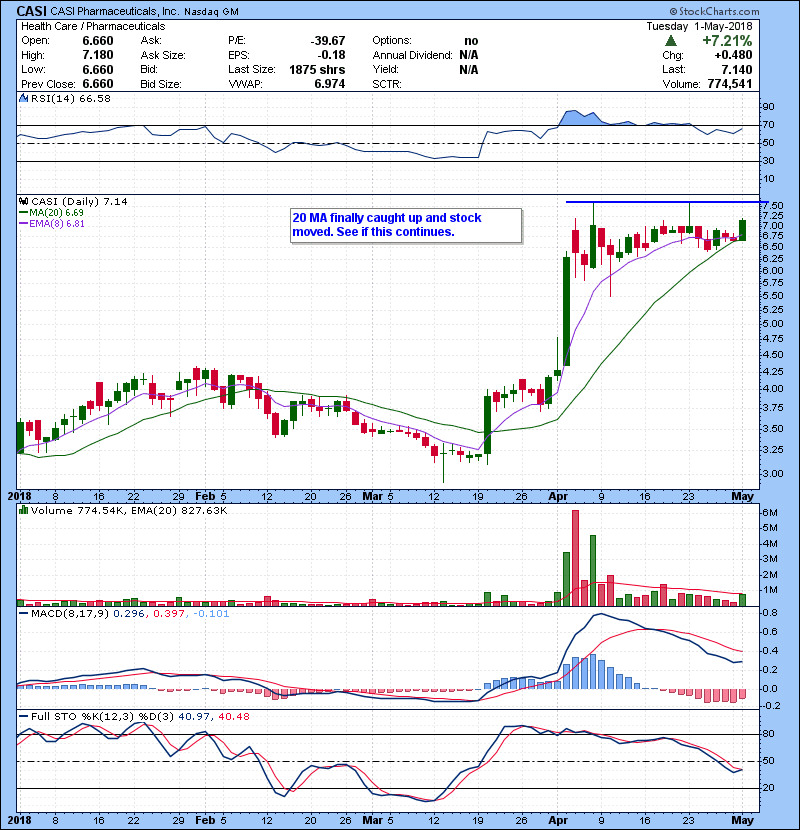Viewport: 800px width, 830px height.
Task: Click the Nasdaq GM exchange label
Action: point(211,11)
